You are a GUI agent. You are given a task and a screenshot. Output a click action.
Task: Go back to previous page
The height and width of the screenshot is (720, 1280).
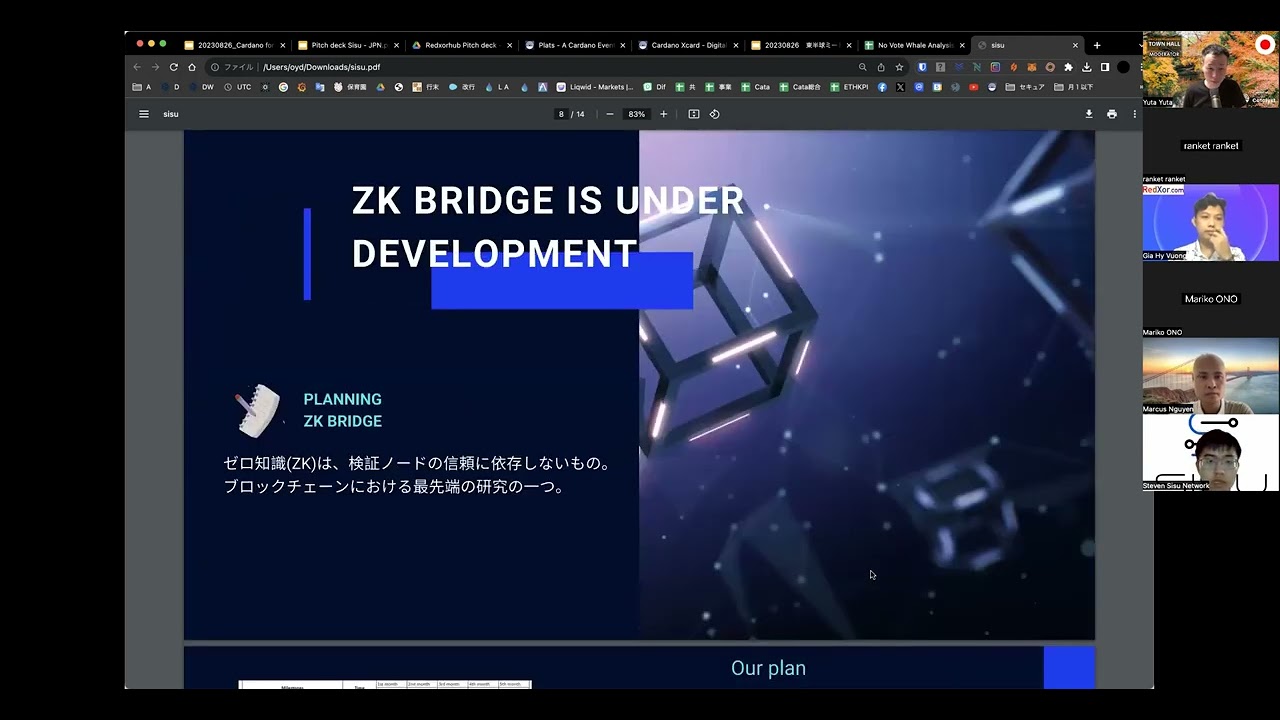click(137, 67)
